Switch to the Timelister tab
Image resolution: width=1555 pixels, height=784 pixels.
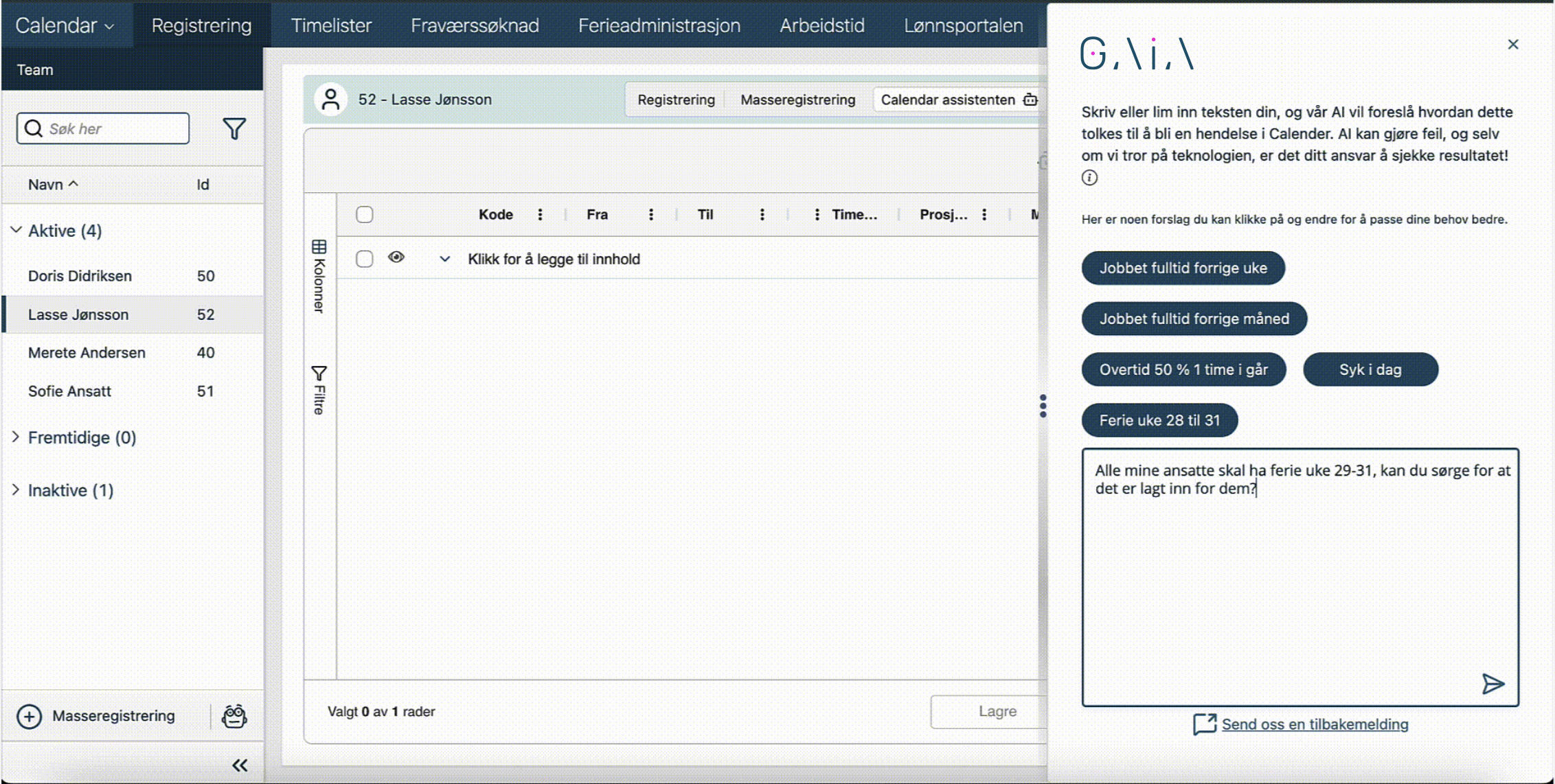point(331,25)
